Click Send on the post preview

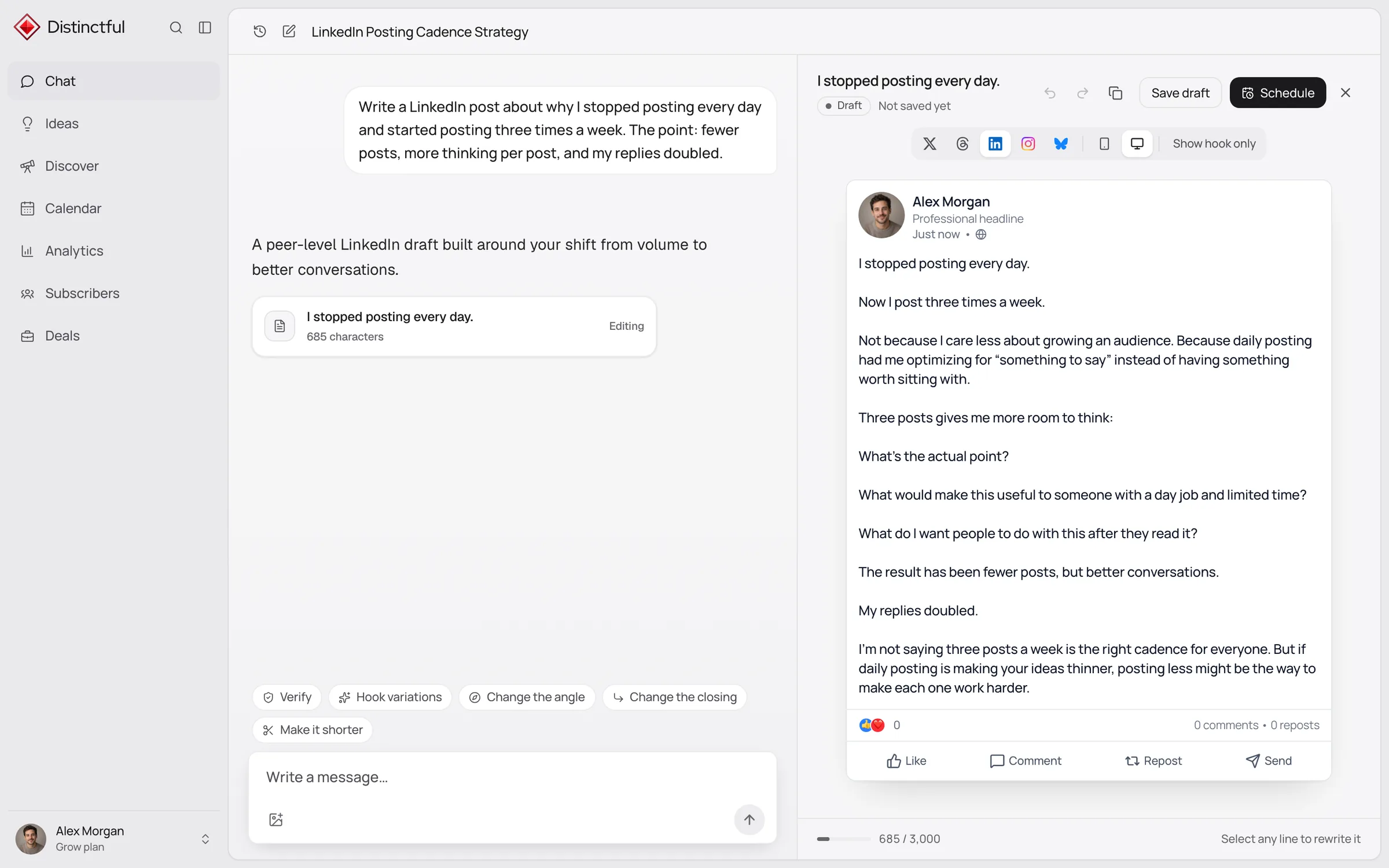point(1269,761)
